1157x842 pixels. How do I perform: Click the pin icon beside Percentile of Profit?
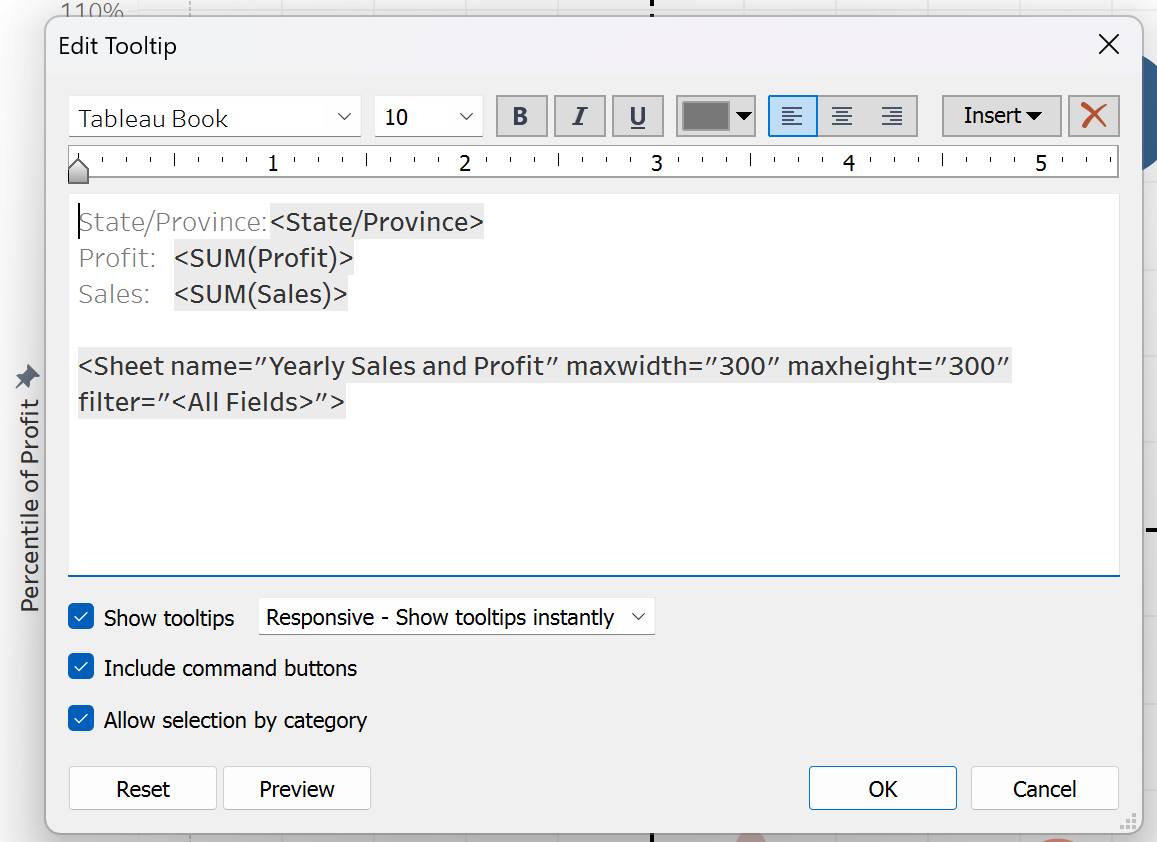click(27, 377)
